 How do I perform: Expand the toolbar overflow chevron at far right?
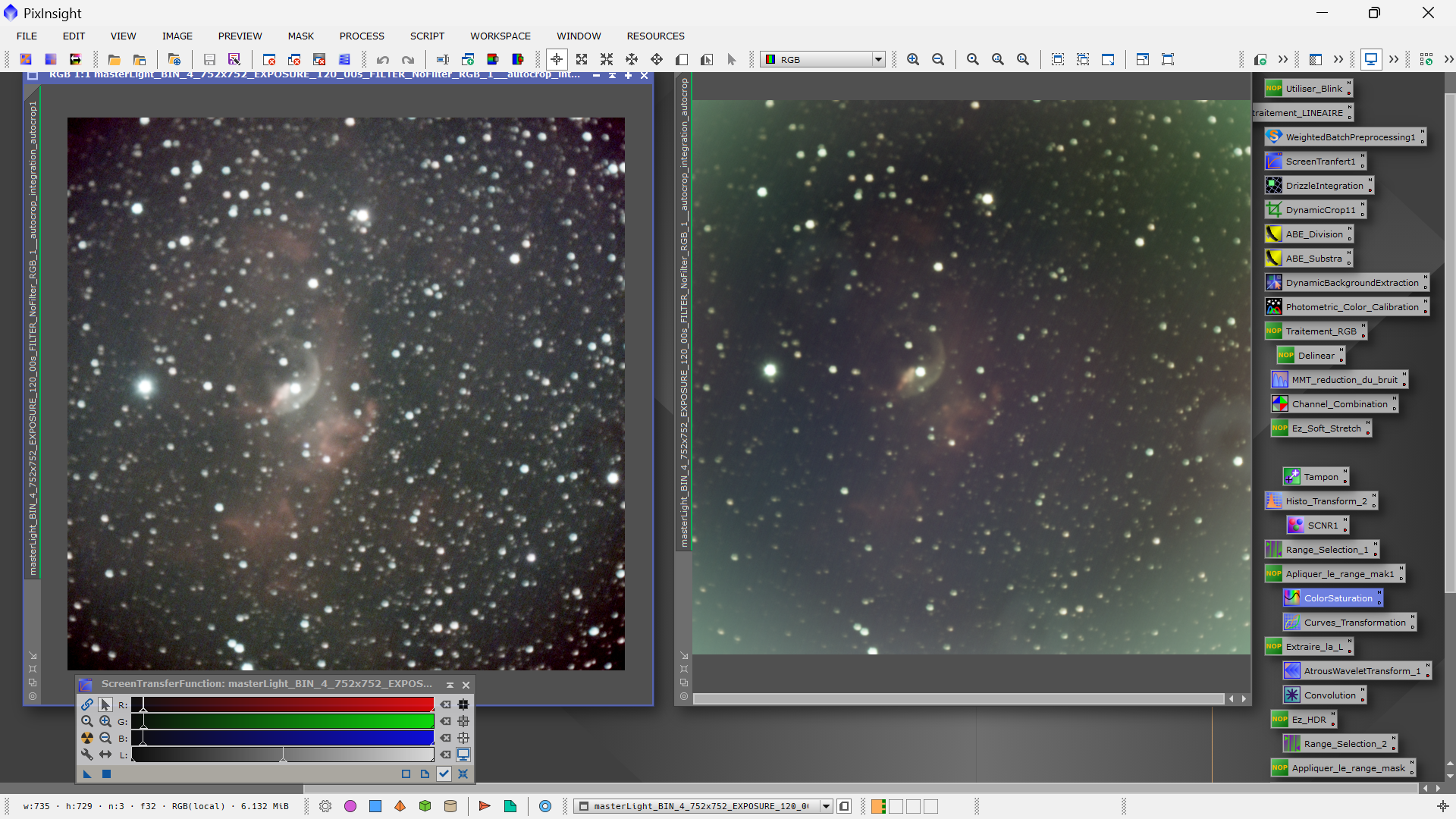pos(1449,59)
